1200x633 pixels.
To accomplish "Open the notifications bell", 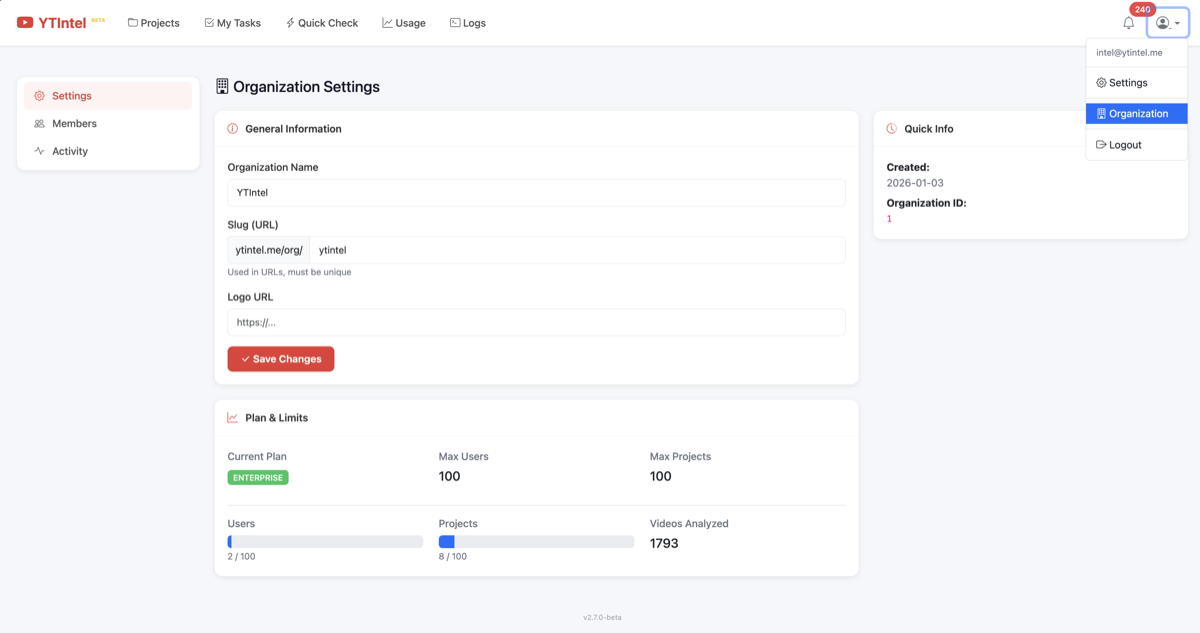I will point(1128,23).
